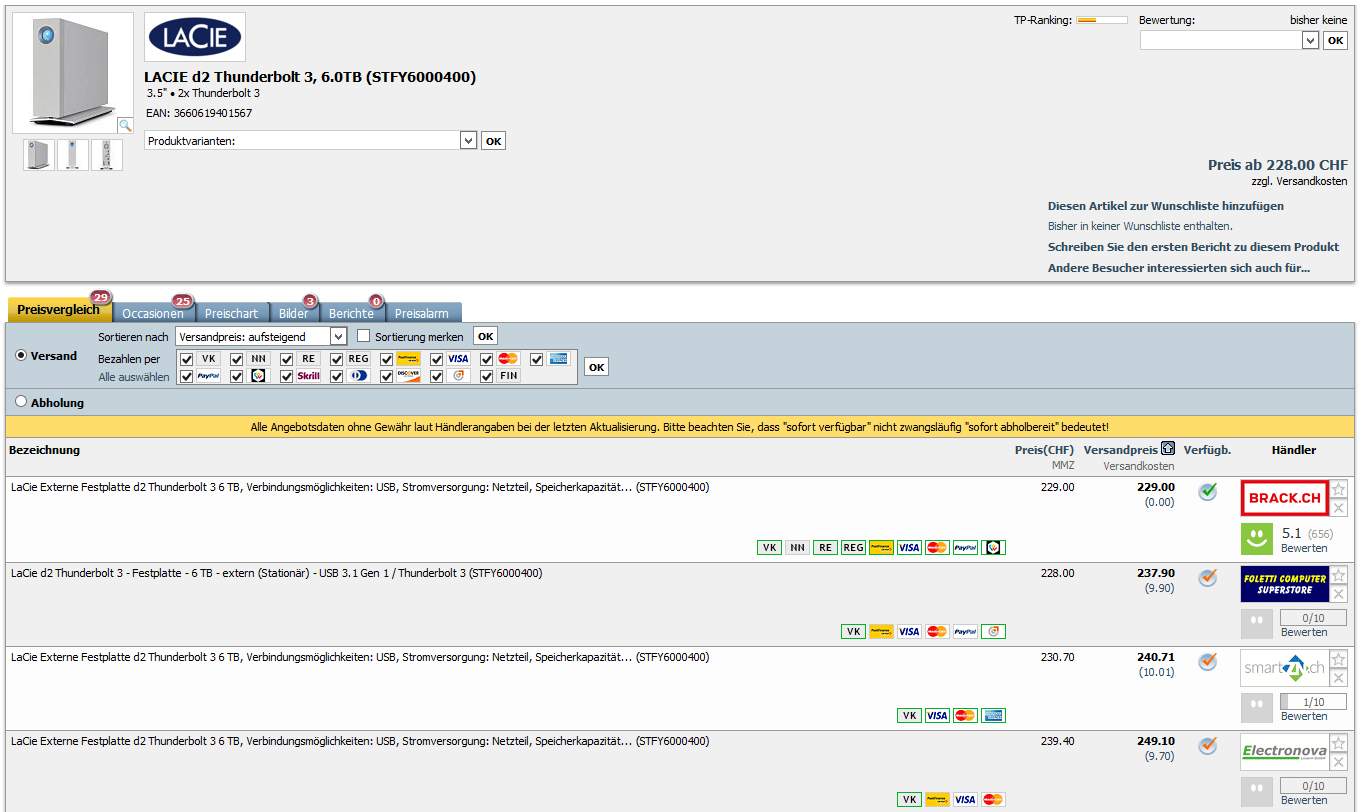This screenshot has height=812, width=1364.
Task: Click the smart4.ch merchant logo
Action: click(x=1284, y=668)
